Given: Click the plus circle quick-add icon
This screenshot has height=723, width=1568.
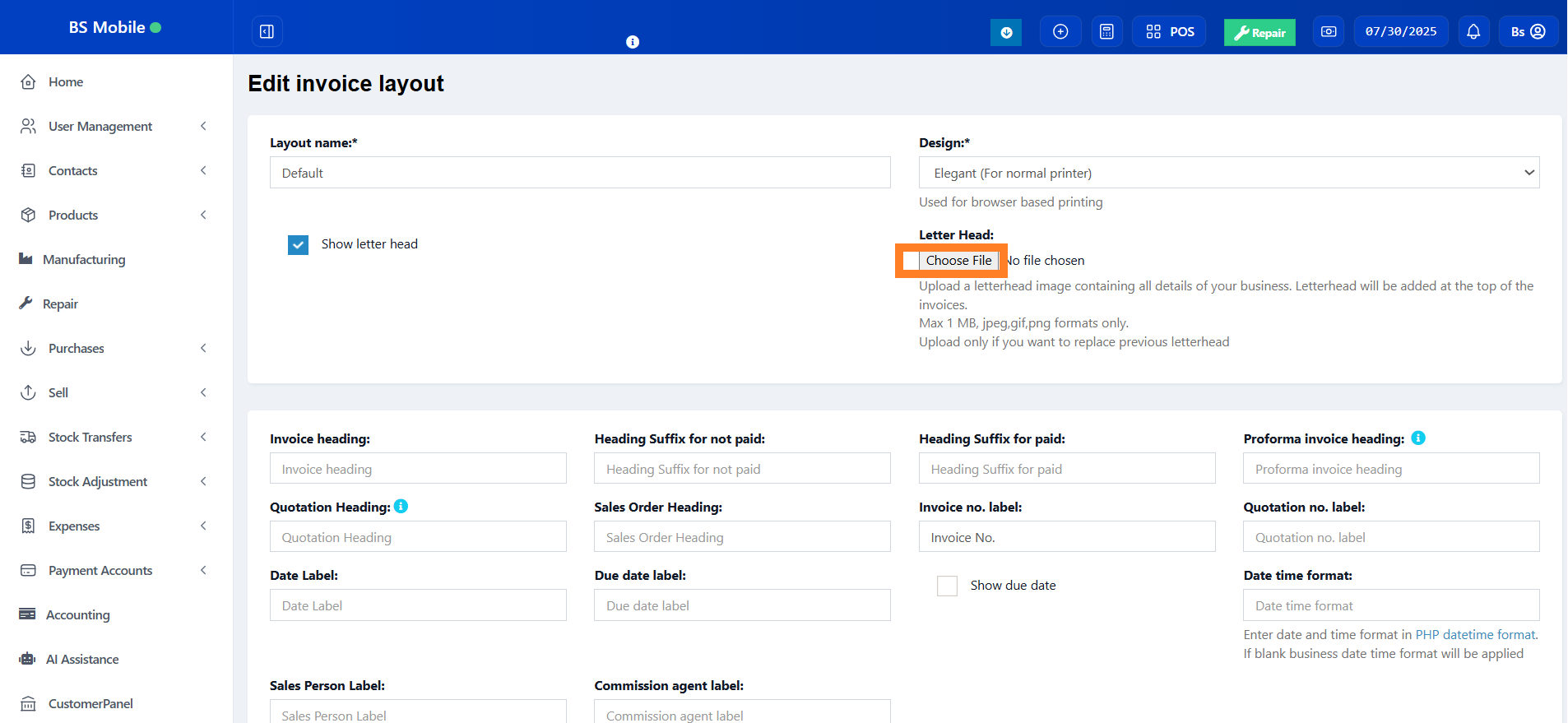Looking at the screenshot, I should [1060, 32].
